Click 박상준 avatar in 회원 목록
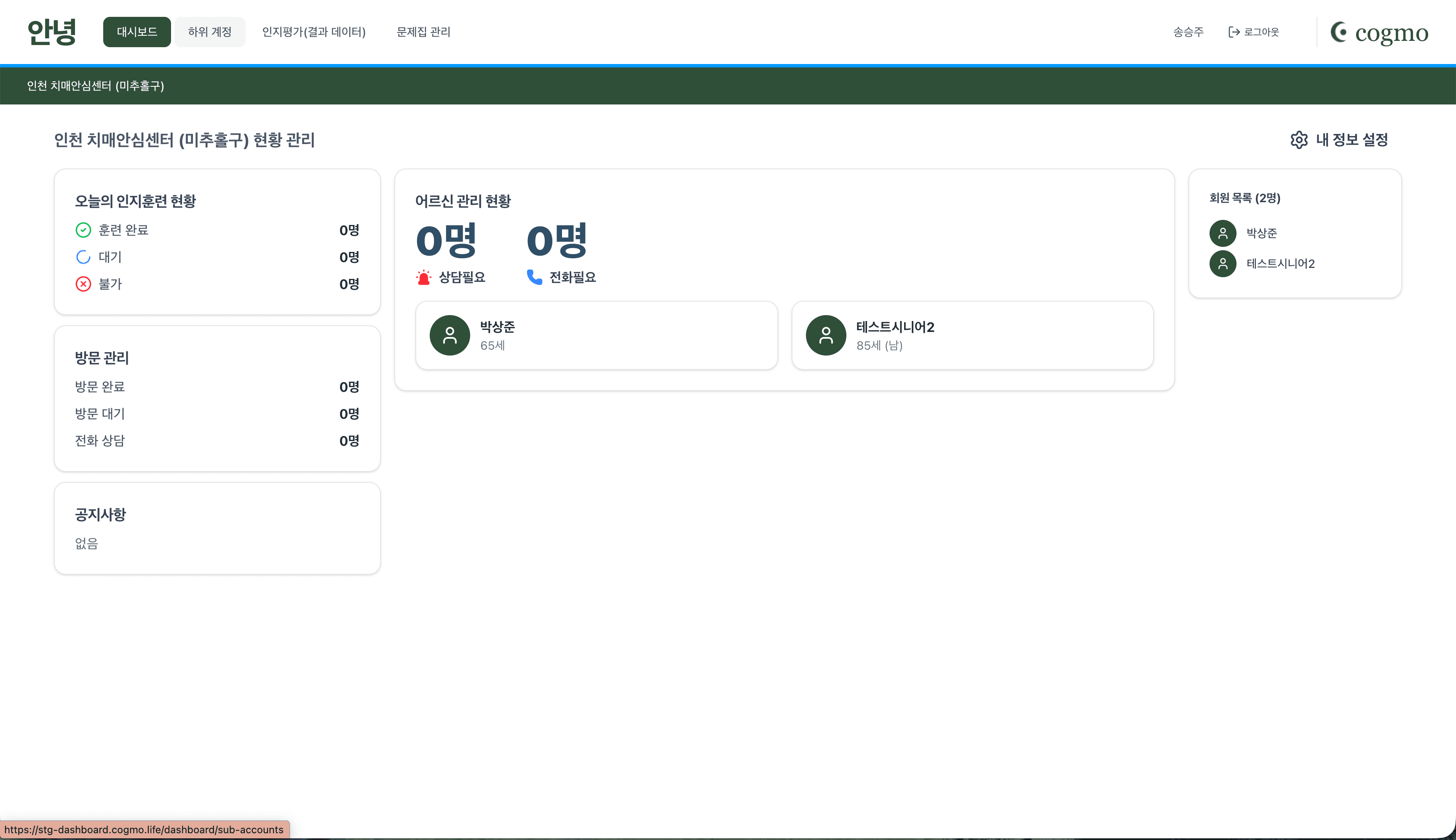 (x=1222, y=233)
